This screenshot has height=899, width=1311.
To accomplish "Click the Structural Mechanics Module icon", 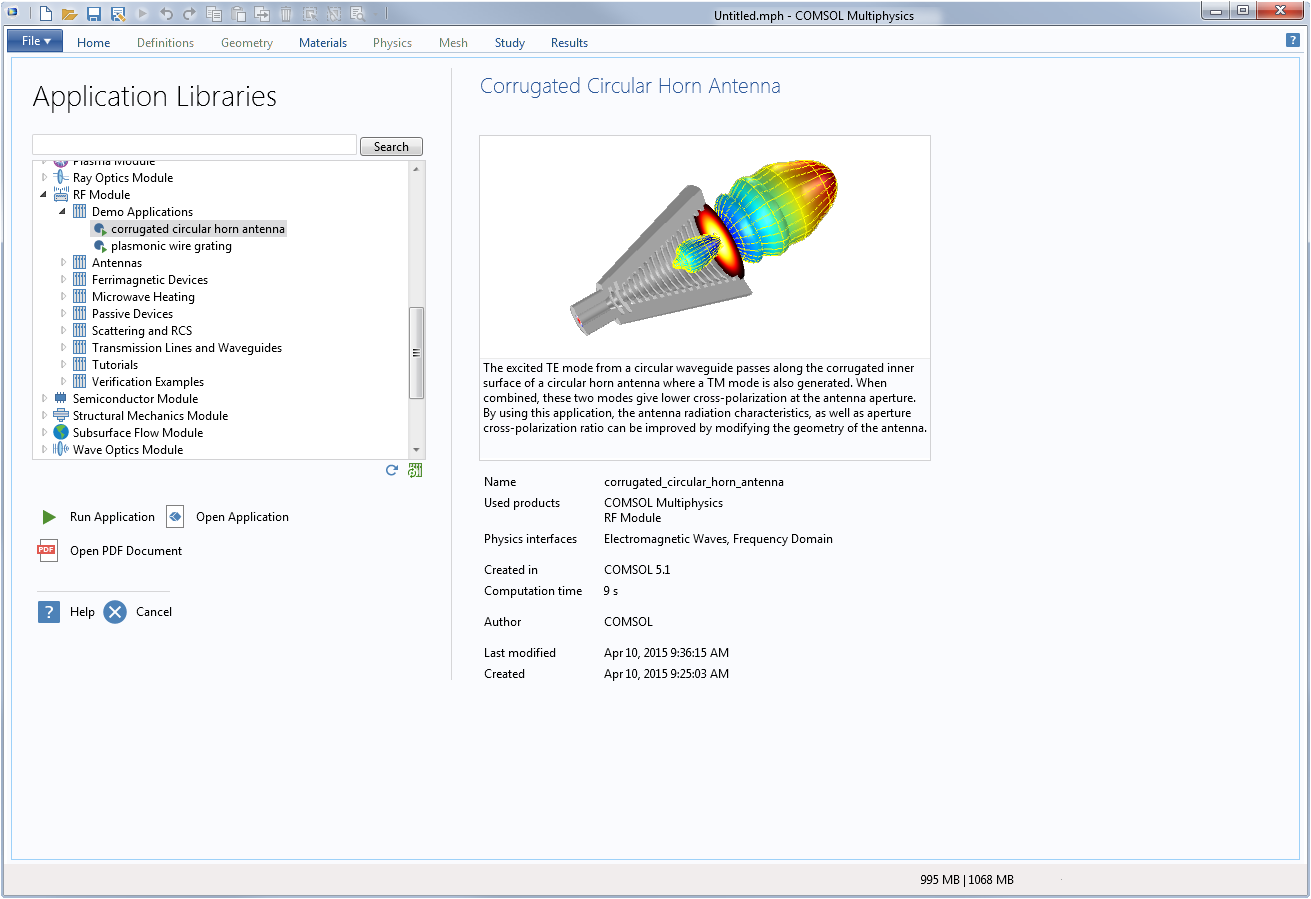I will pyautogui.click(x=61, y=415).
